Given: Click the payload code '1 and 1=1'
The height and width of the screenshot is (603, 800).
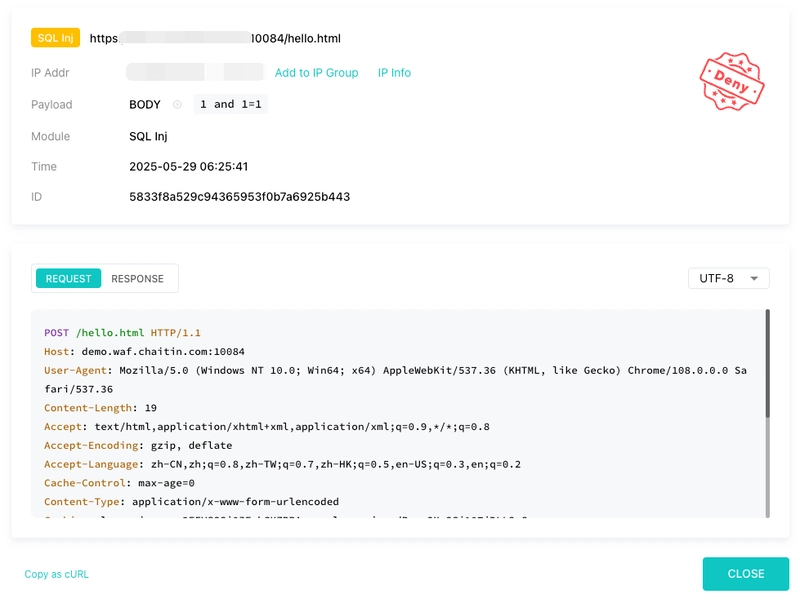Looking at the screenshot, I should (231, 105).
